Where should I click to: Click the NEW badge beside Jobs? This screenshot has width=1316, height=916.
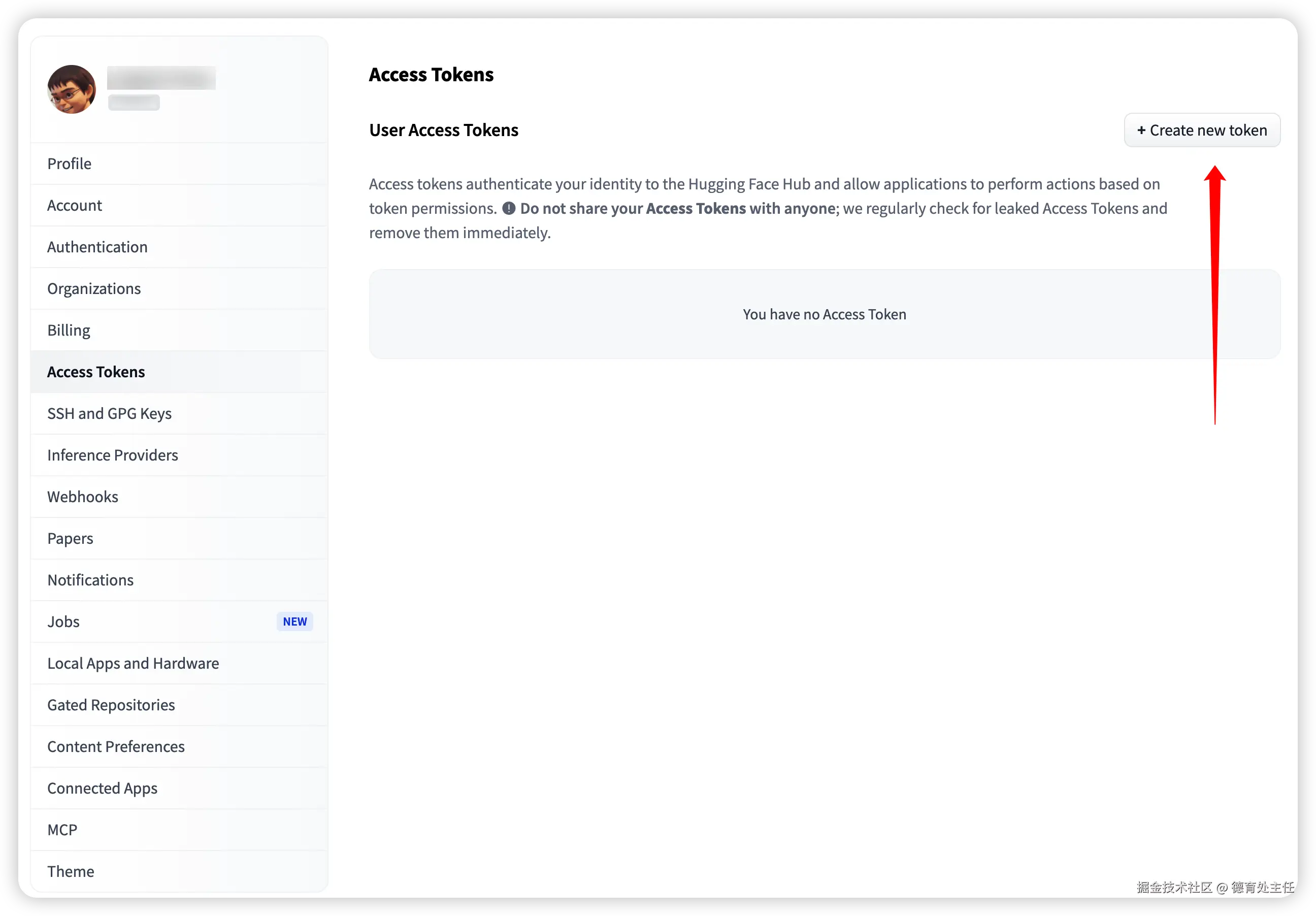(x=294, y=622)
